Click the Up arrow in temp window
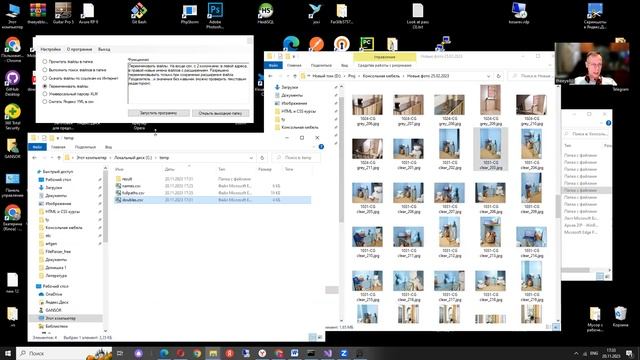This screenshot has height=360, width=640. click(59, 158)
